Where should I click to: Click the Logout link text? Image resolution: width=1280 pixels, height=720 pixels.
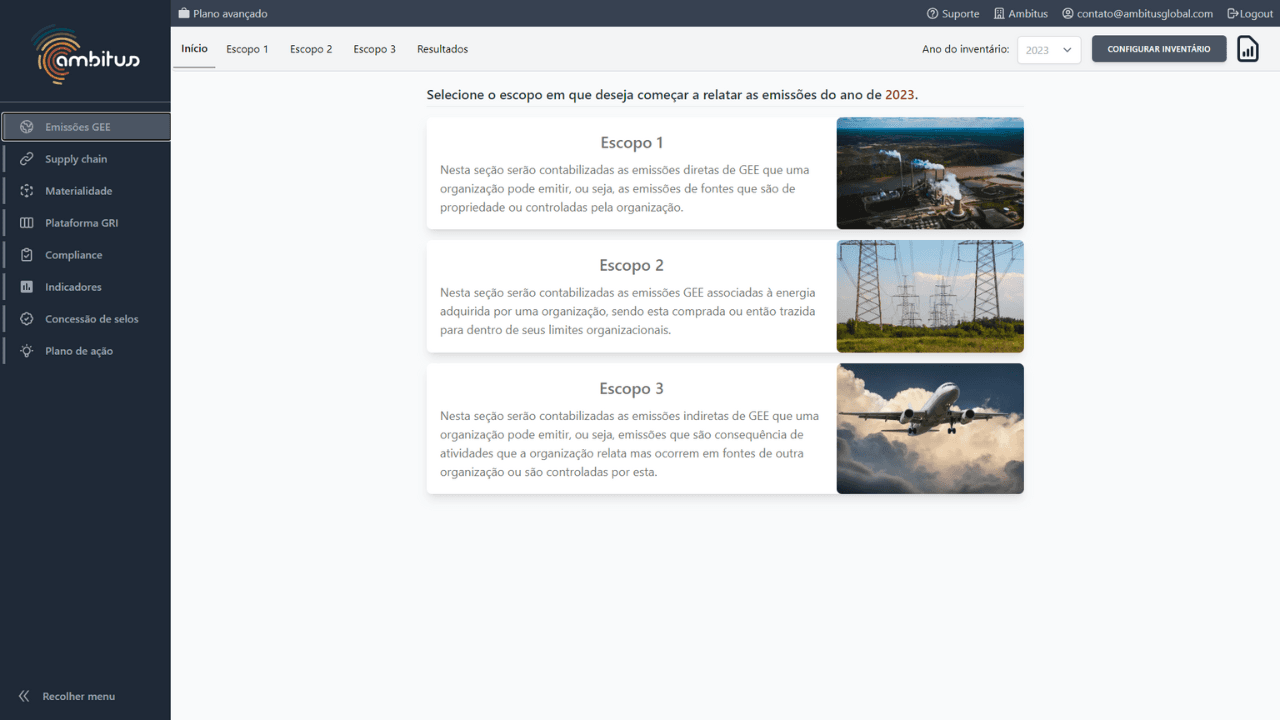[1256, 14]
